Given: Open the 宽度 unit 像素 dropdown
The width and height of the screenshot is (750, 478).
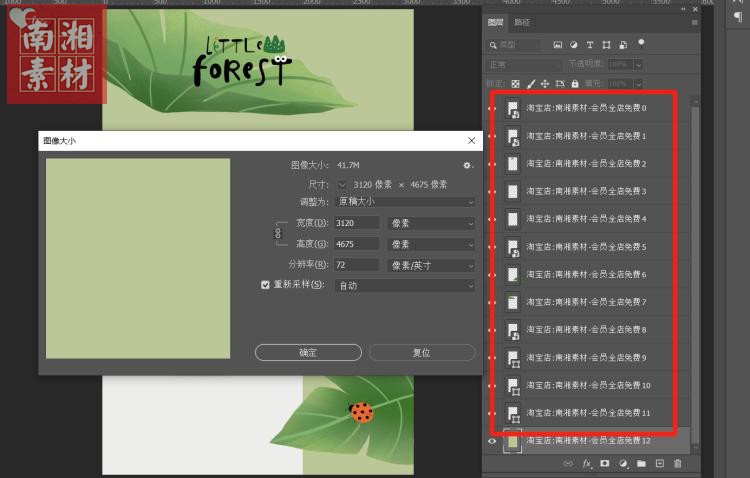Looking at the screenshot, I should point(431,223).
